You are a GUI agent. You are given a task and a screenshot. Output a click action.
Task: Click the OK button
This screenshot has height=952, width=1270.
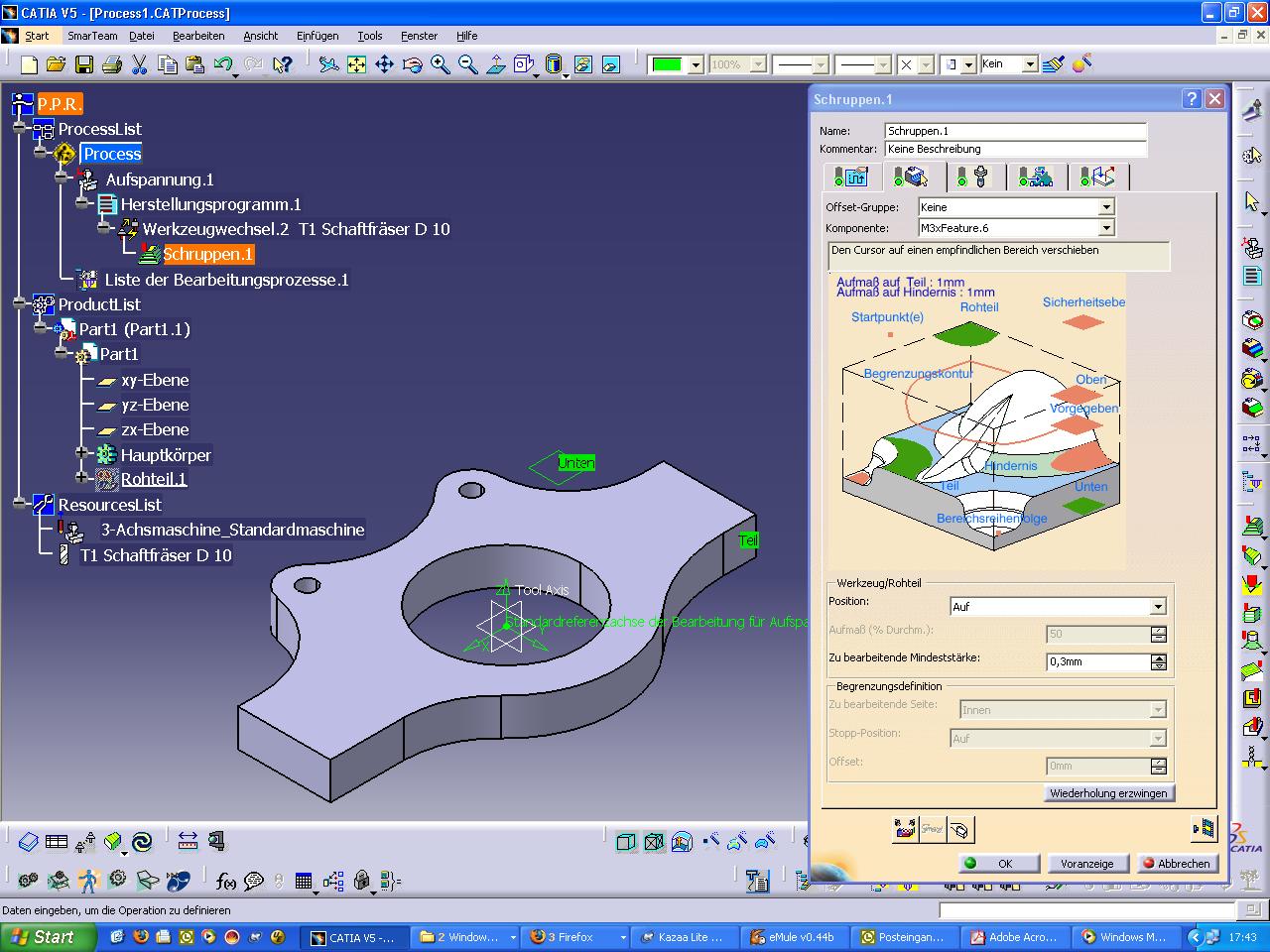[999, 864]
